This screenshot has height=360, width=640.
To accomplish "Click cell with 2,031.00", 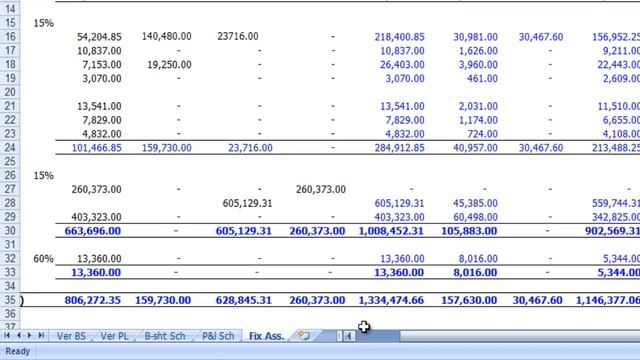I will click(478, 107).
